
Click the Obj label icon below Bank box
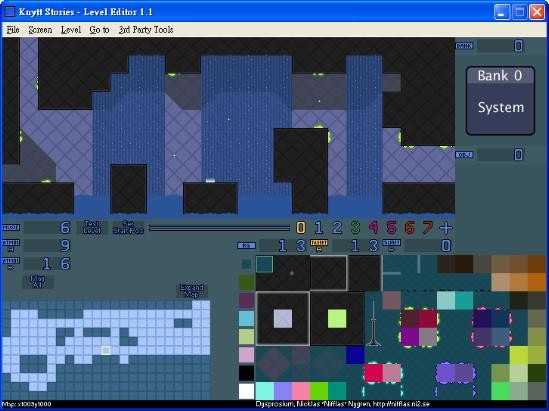[x=465, y=155]
